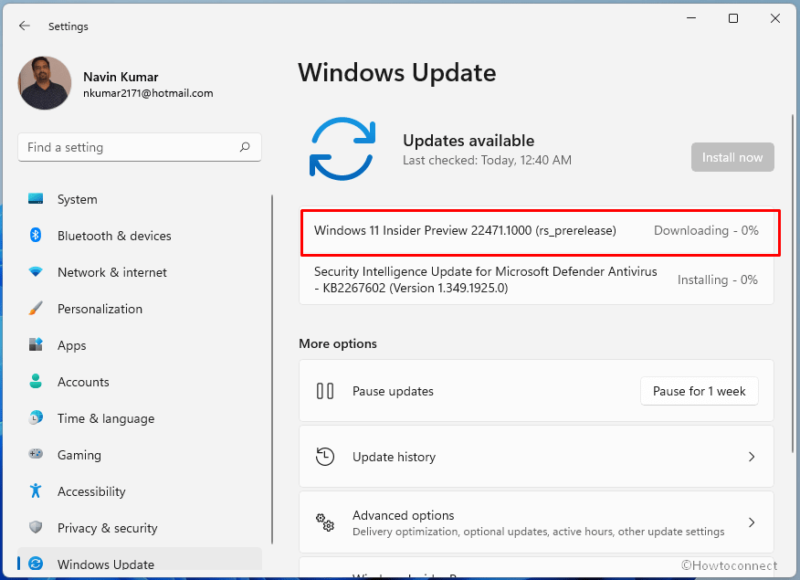Maximize the Settings window

tap(733, 18)
